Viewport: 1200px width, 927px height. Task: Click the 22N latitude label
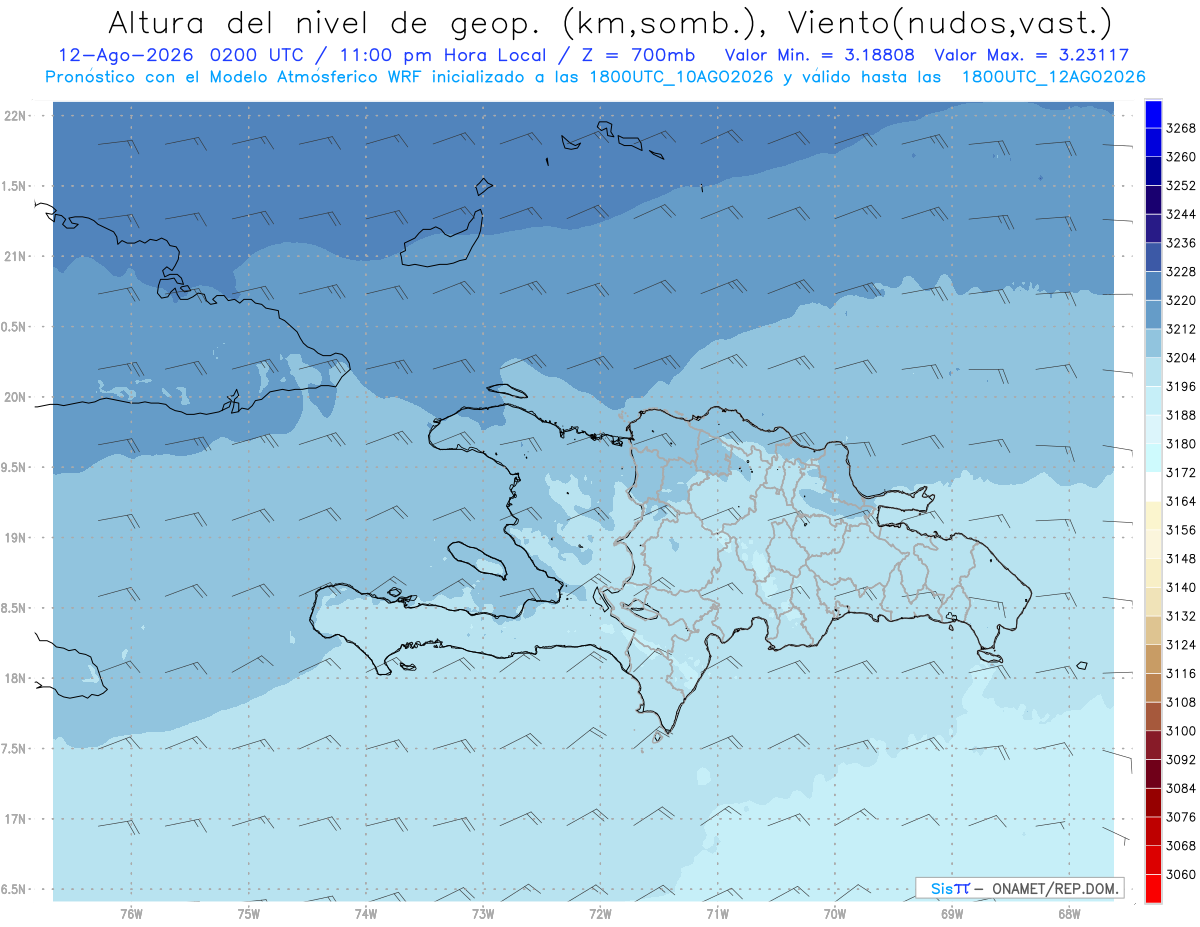pyautogui.click(x=15, y=116)
